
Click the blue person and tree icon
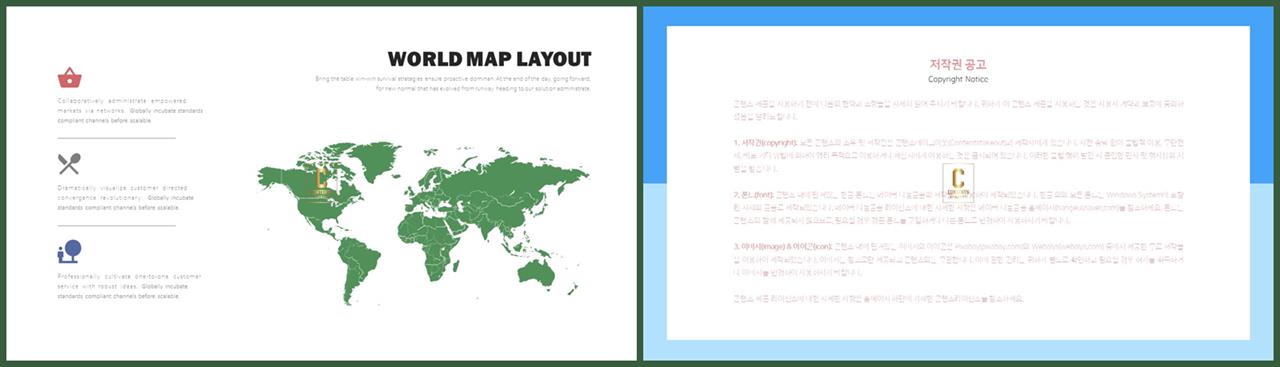point(69,250)
